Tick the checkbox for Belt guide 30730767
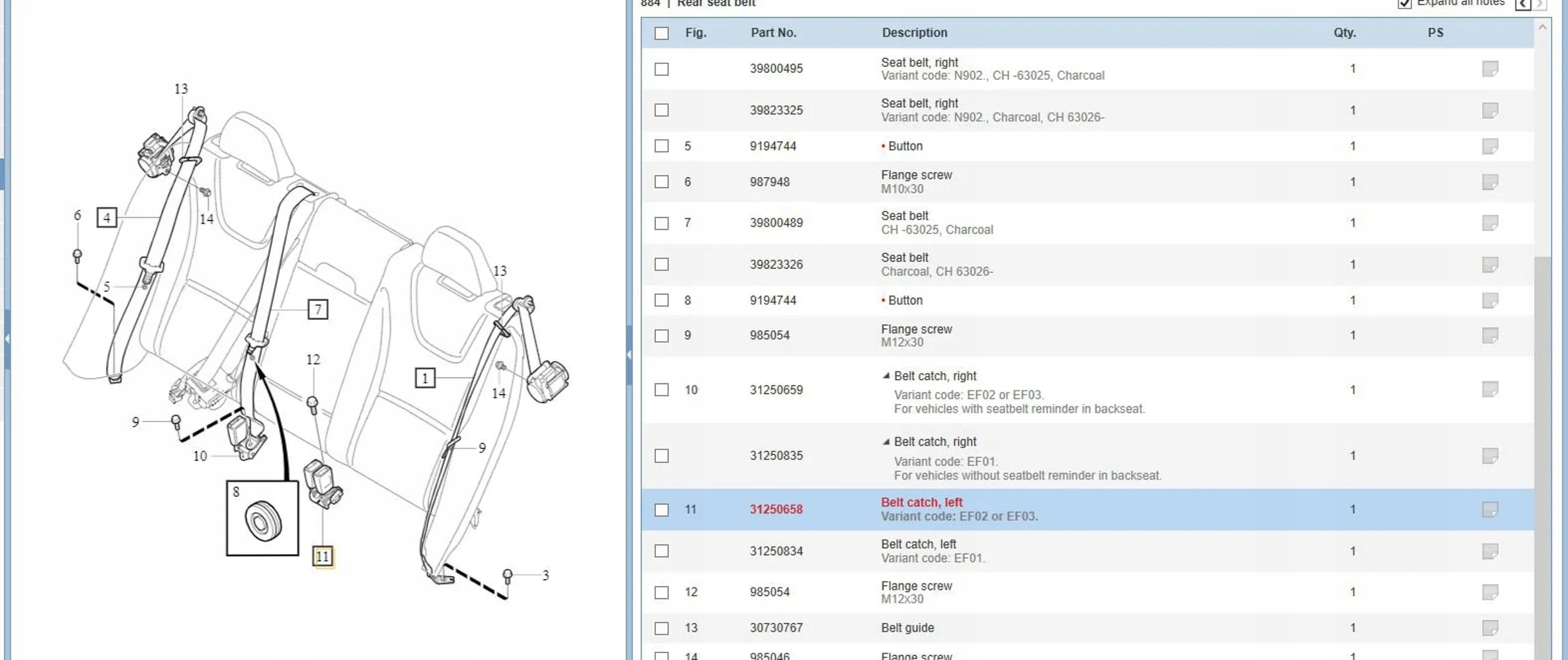 pyautogui.click(x=662, y=628)
